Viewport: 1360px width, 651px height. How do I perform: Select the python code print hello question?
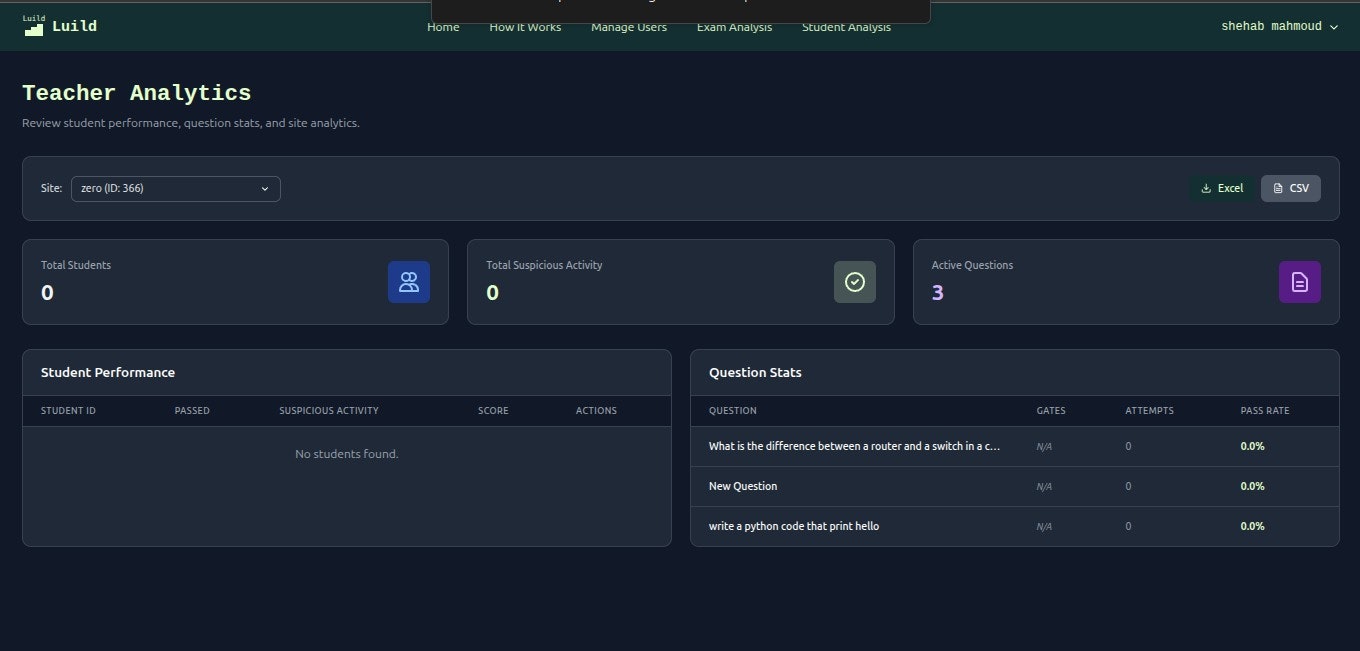click(1015, 526)
